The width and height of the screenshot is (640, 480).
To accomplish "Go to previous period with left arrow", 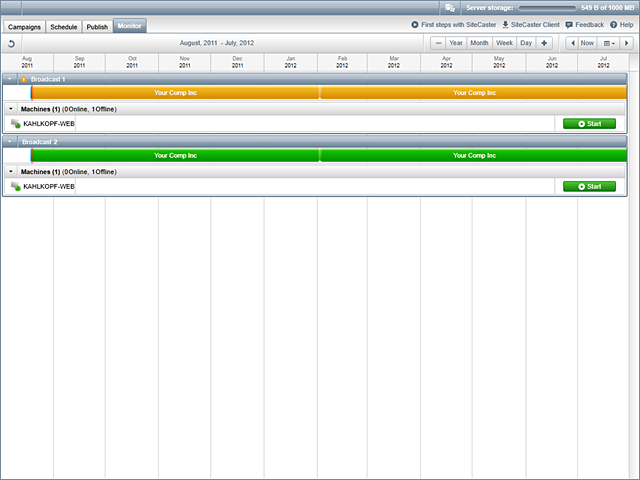I will point(572,43).
